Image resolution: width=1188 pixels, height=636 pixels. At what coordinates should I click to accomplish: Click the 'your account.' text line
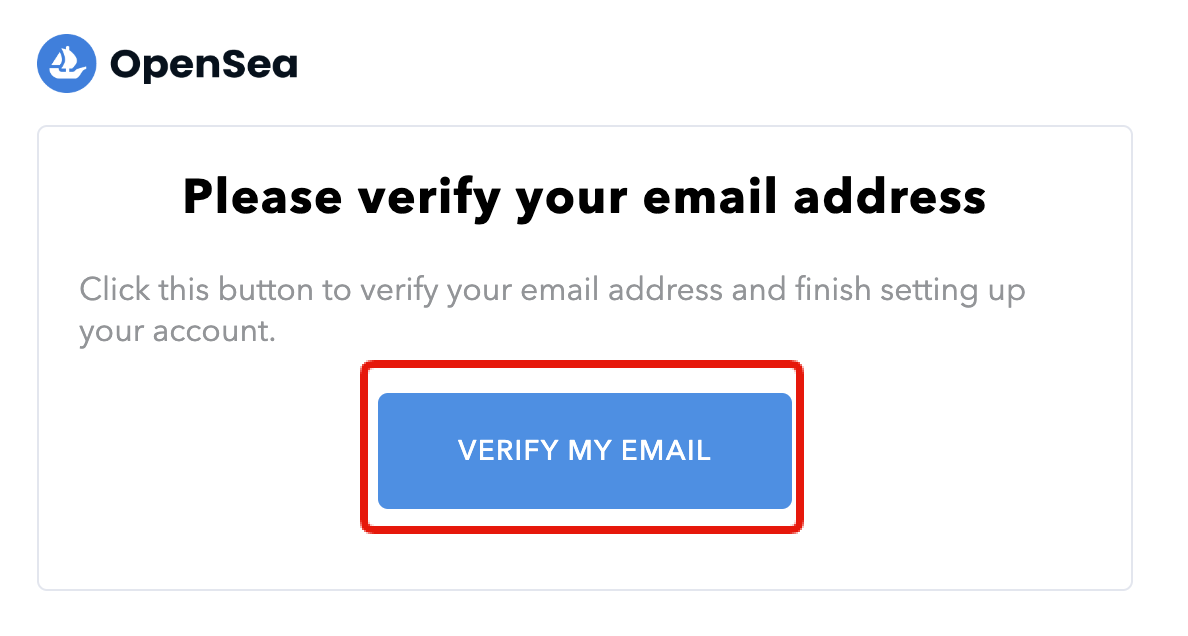coord(177,333)
